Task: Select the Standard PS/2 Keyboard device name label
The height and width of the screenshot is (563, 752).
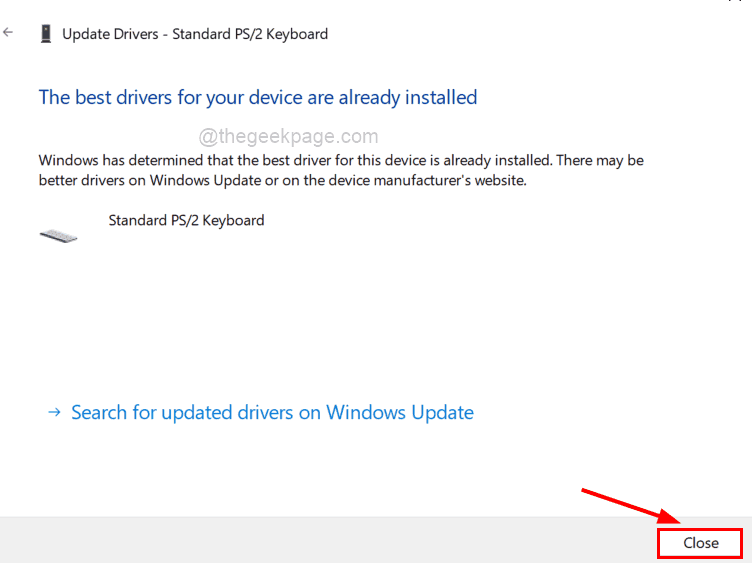Action: (186, 220)
